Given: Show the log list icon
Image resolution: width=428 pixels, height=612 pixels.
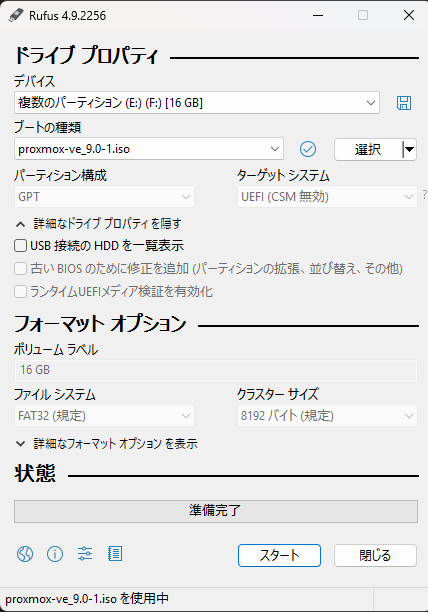Looking at the screenshot, I should [x=115, y=553].
